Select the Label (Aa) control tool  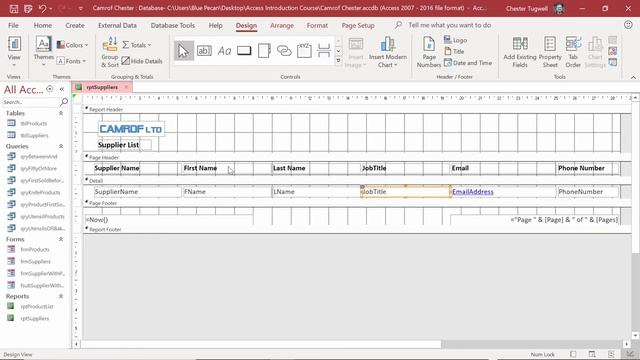click(224, 51)
